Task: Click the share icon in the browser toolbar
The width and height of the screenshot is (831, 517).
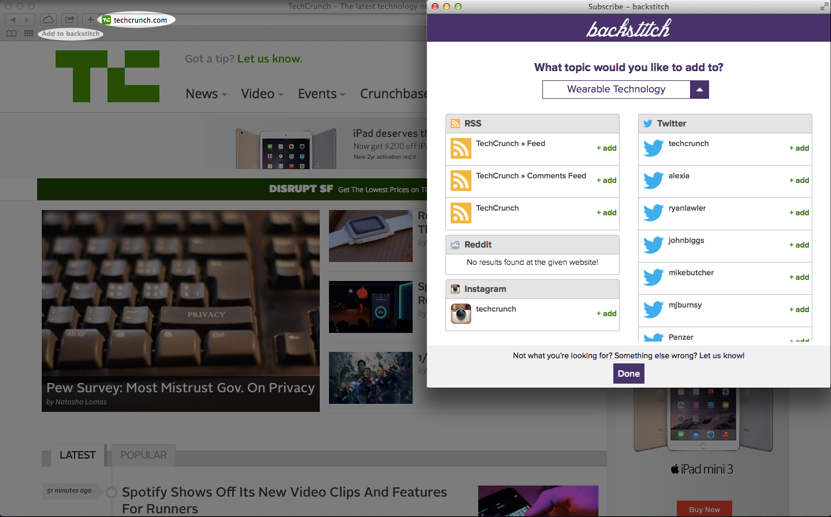Action: [x=69, y=20]
